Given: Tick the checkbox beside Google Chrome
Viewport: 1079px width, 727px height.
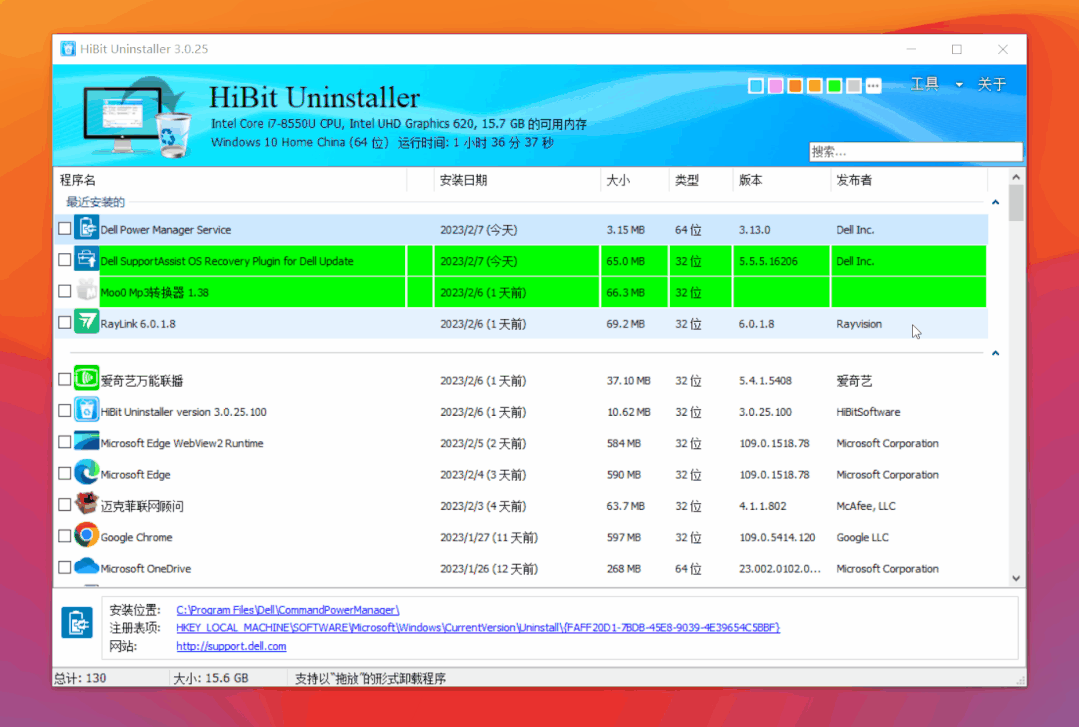Looking at the screenshot, I should pyautogui.click(x=65, y=537).
